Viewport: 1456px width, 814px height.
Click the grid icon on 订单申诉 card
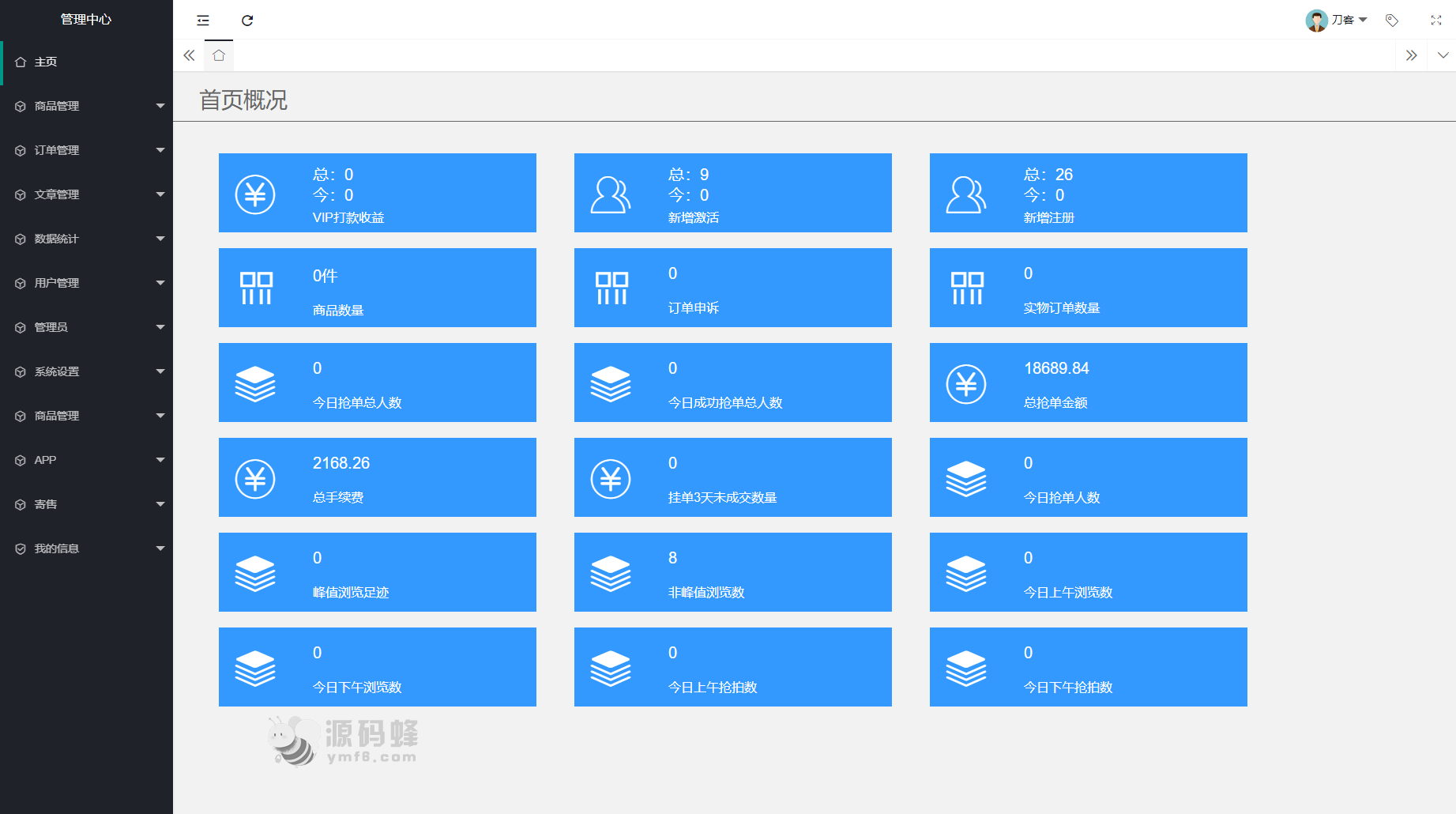point(611,288)
